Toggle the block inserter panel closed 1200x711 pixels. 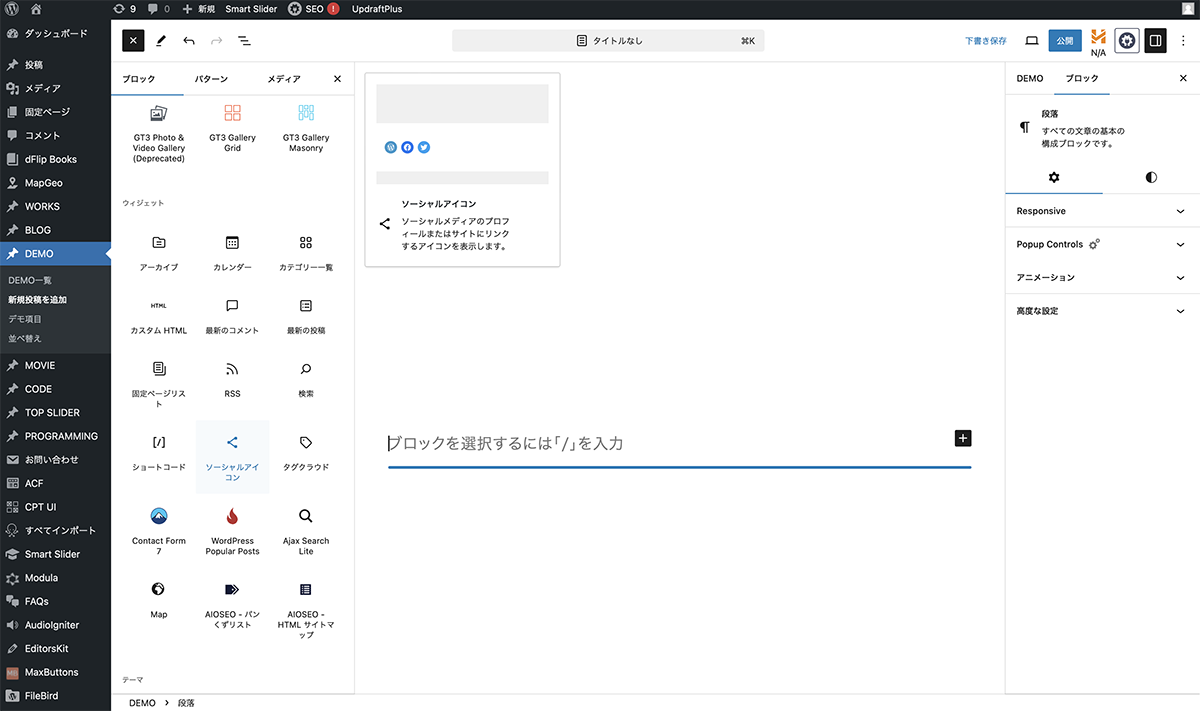133,41
